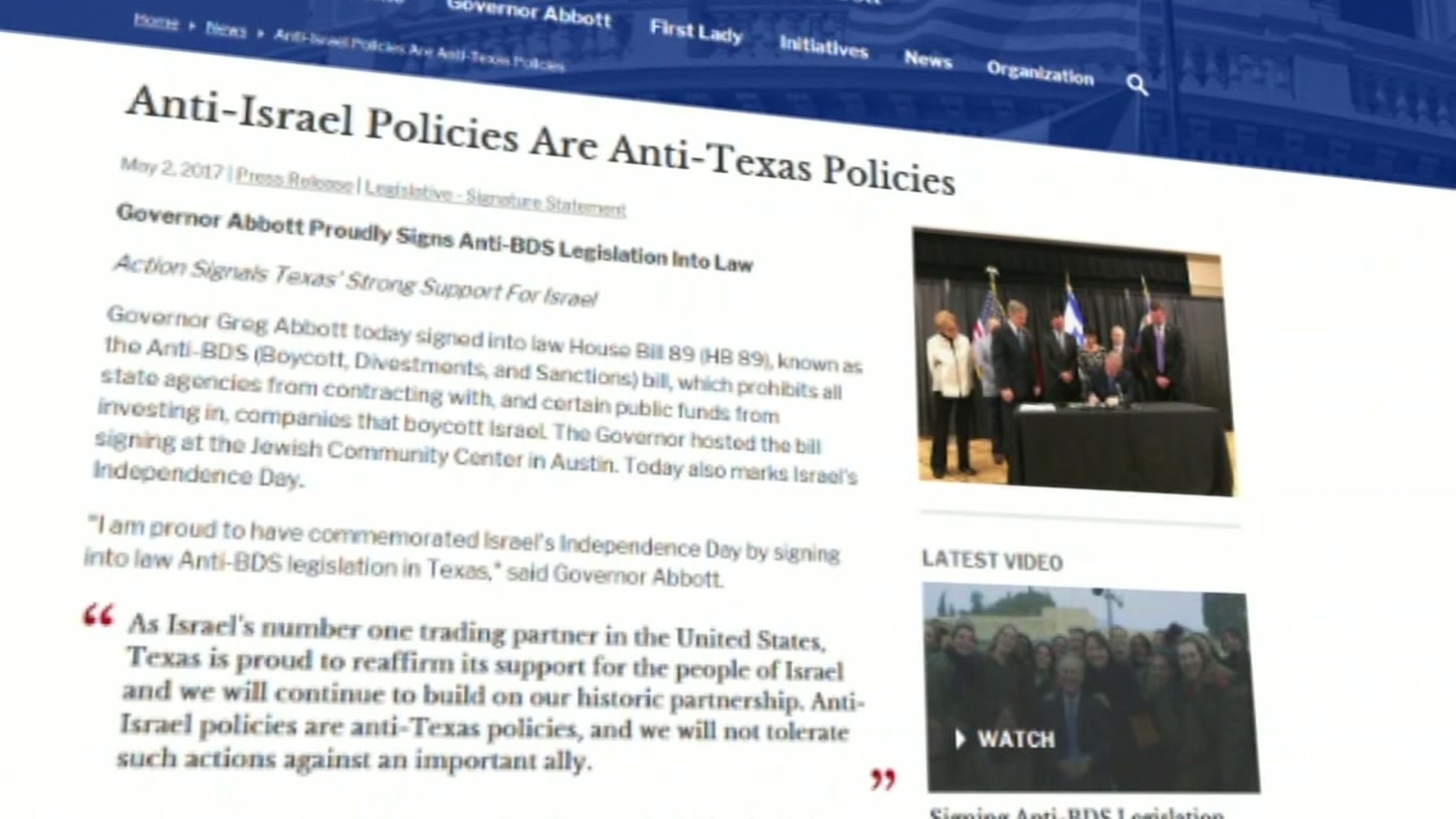The height and width of the screenshot is (819, 1456).
Task: Open the First Lady navigation menu
Action: (696, 32)
